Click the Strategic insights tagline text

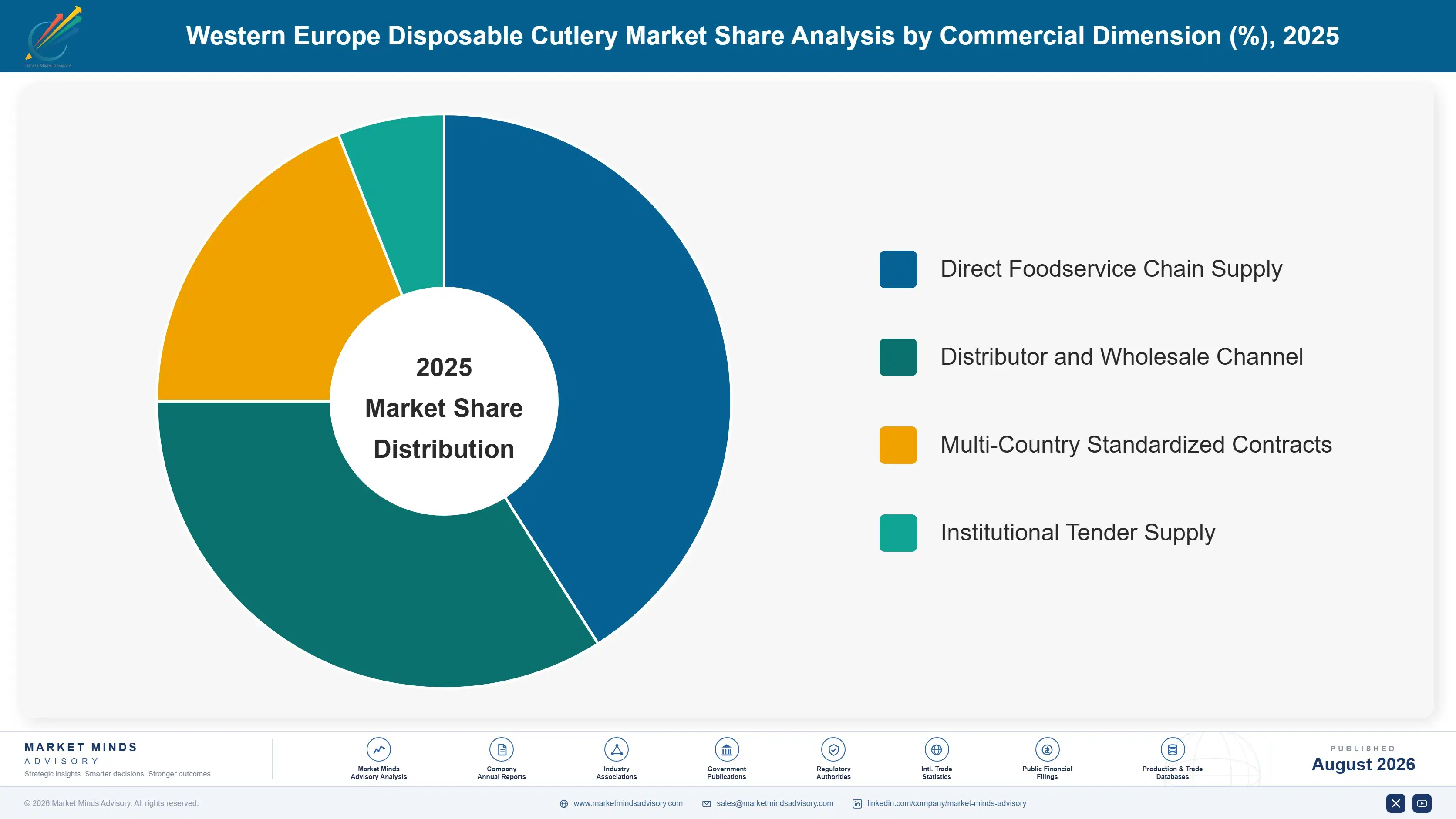click(118, 774)
